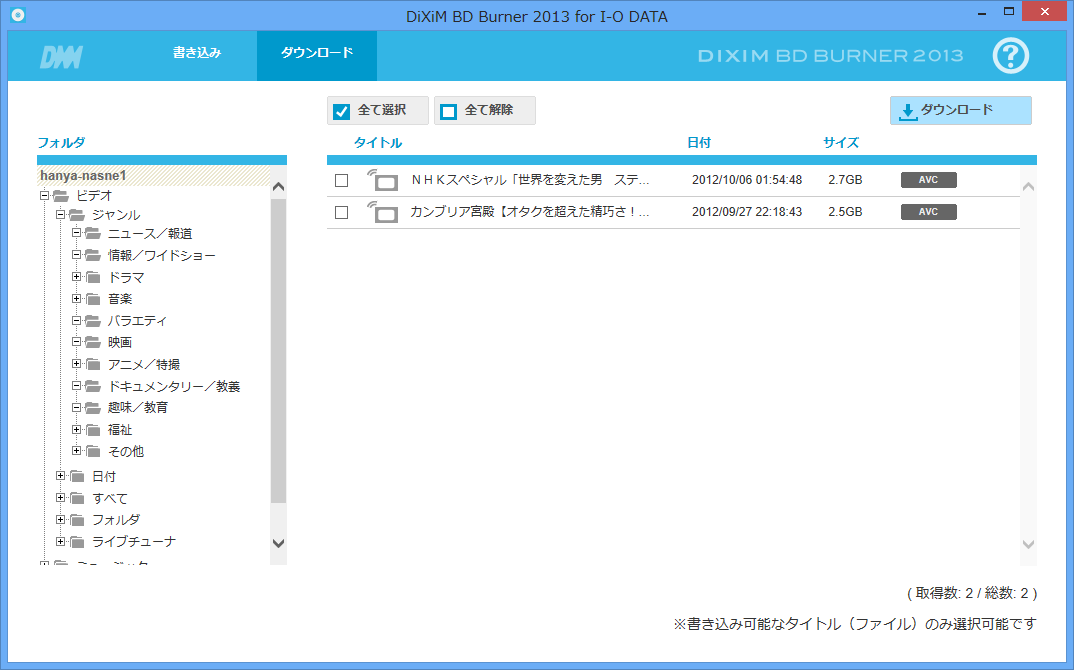This screenshot has width=1074, height=670.
Task: Expand the 日付 tree node
Action: point(61,476)
